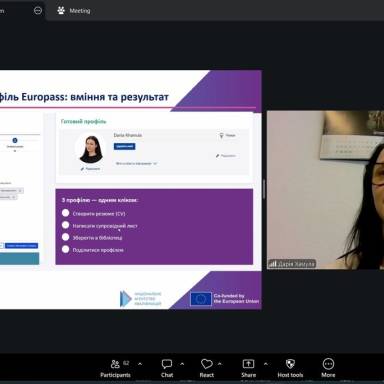
Task: Click the small blue button under Daria Khanuk
Action: click(x=124, y=146)
